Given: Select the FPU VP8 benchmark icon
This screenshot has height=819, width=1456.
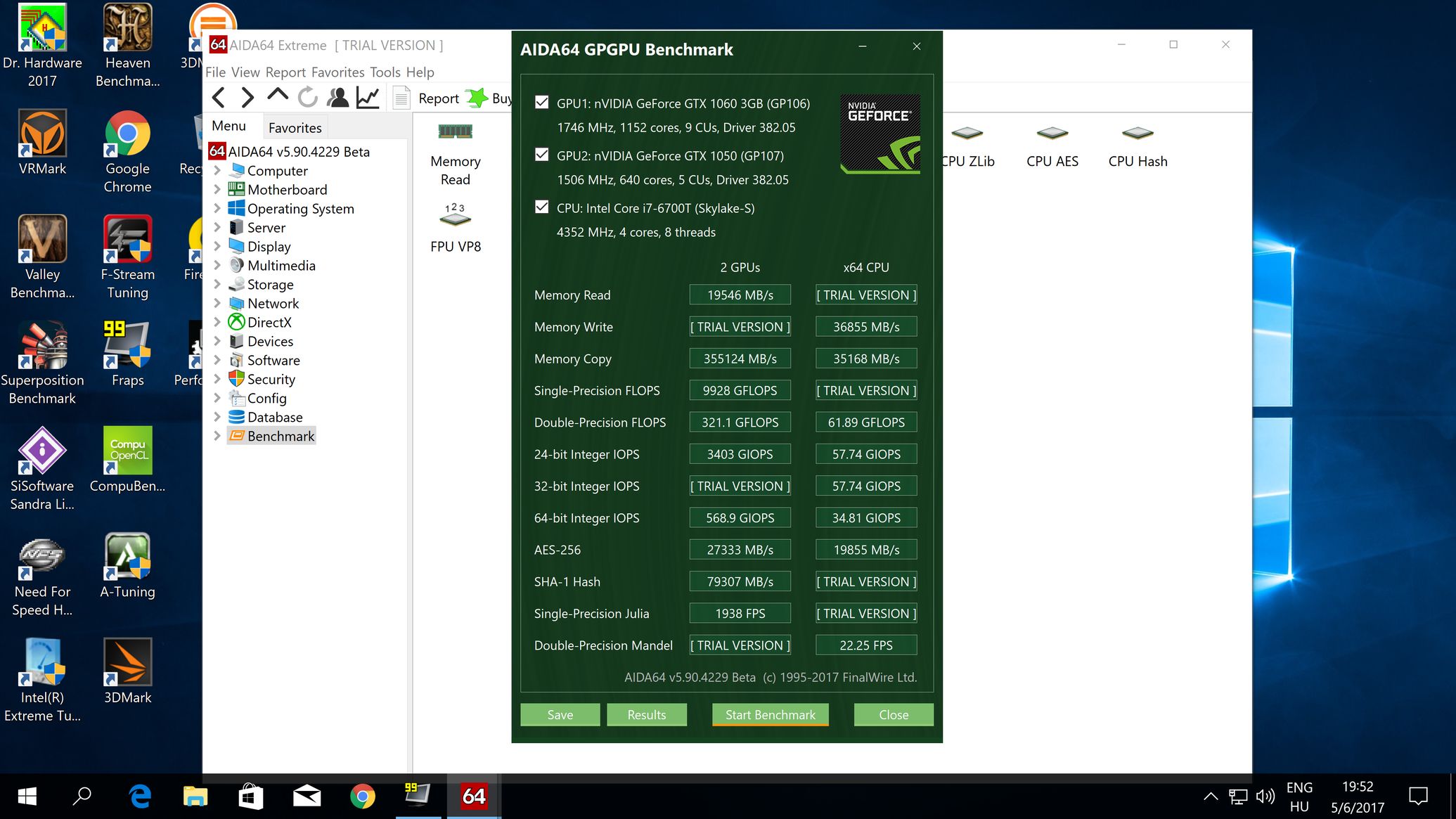Looking at the screenshot, I should click(x=455, y=228).
